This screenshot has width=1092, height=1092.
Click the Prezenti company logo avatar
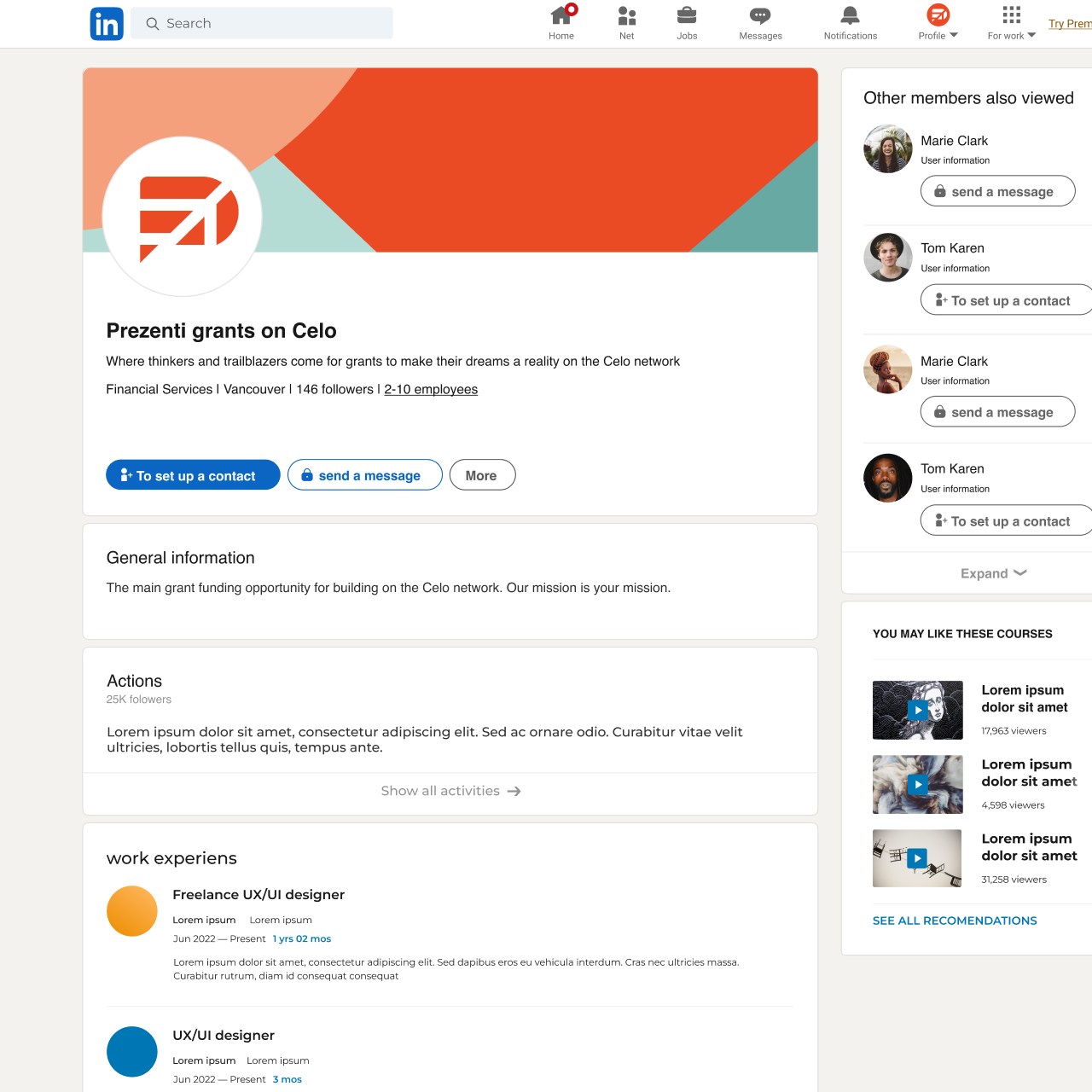(182, 217)
